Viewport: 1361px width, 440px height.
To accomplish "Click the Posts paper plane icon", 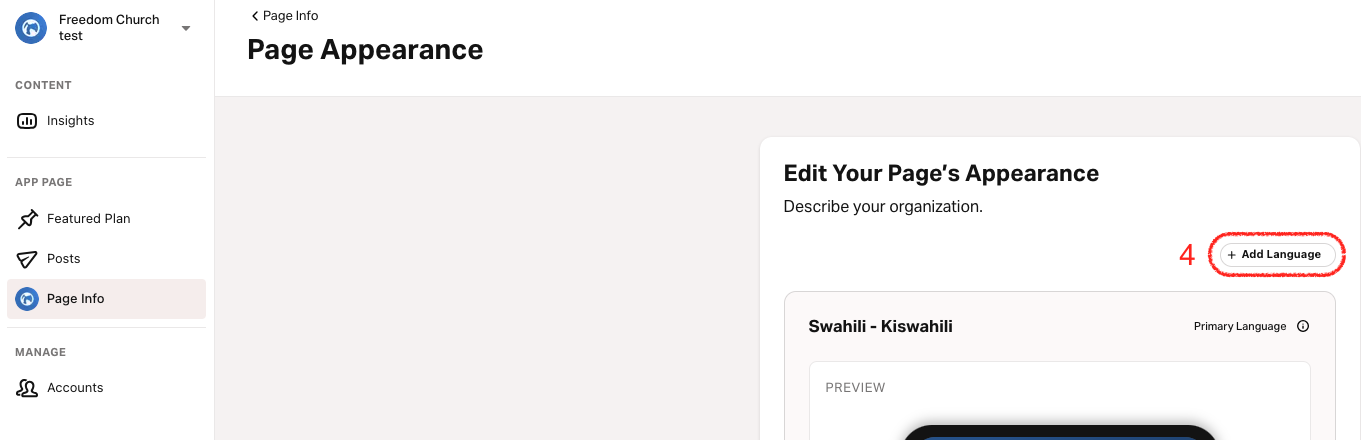I will [27, 259].
